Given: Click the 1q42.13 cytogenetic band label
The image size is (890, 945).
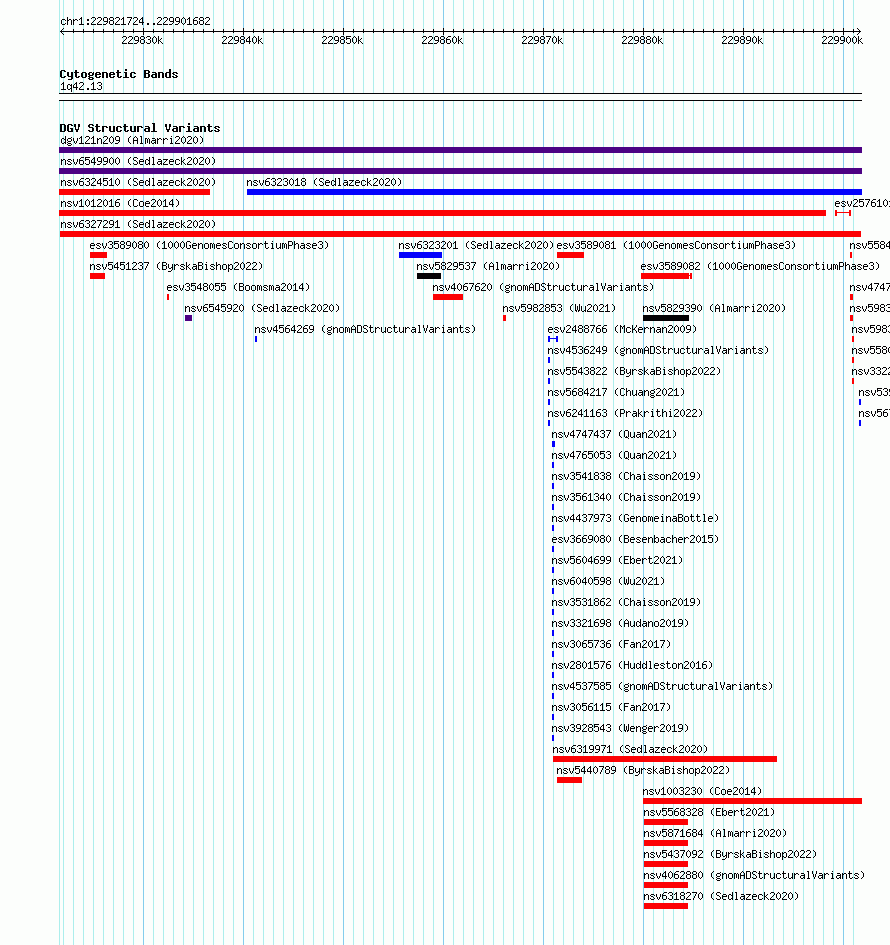Looking at the screenshot, I should [81, 87].
